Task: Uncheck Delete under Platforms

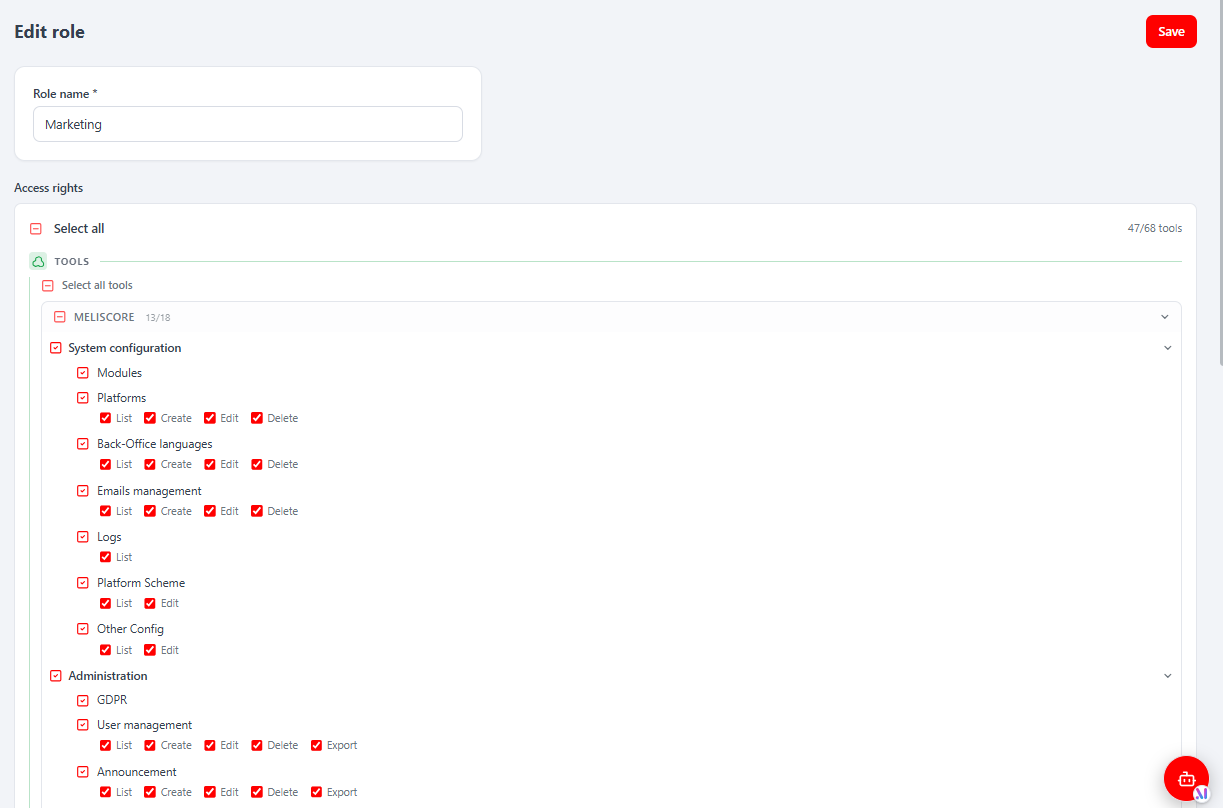Action: (x=257, y=418)
